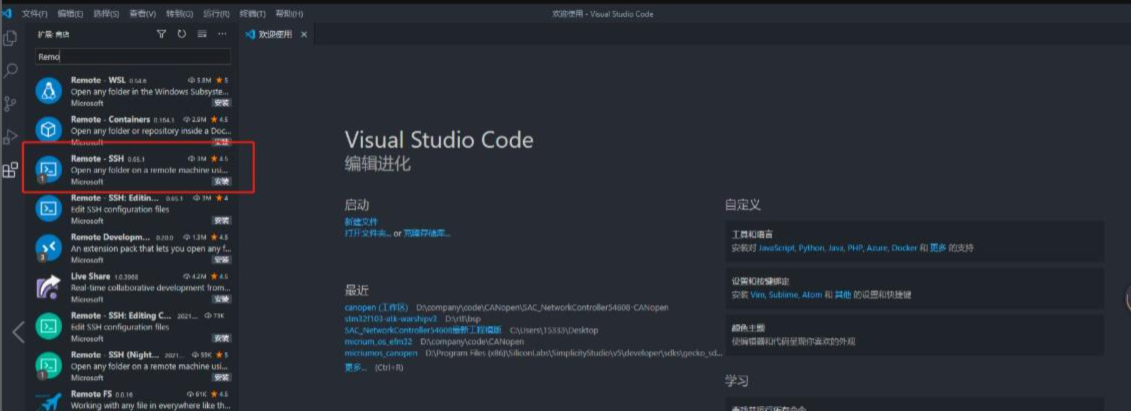This screenshot has height=411, width=1131.
Task: Click the Azure support link
Action: (877, 248)
